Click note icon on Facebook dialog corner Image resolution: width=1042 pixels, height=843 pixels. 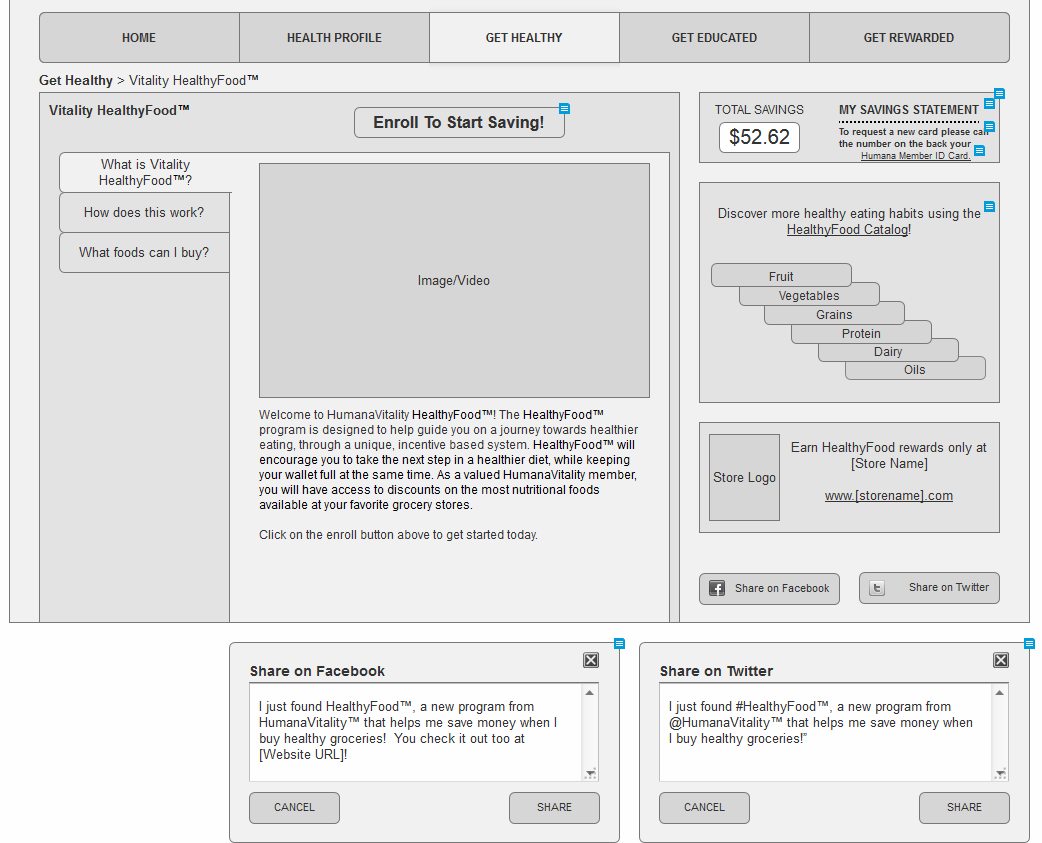619,643
